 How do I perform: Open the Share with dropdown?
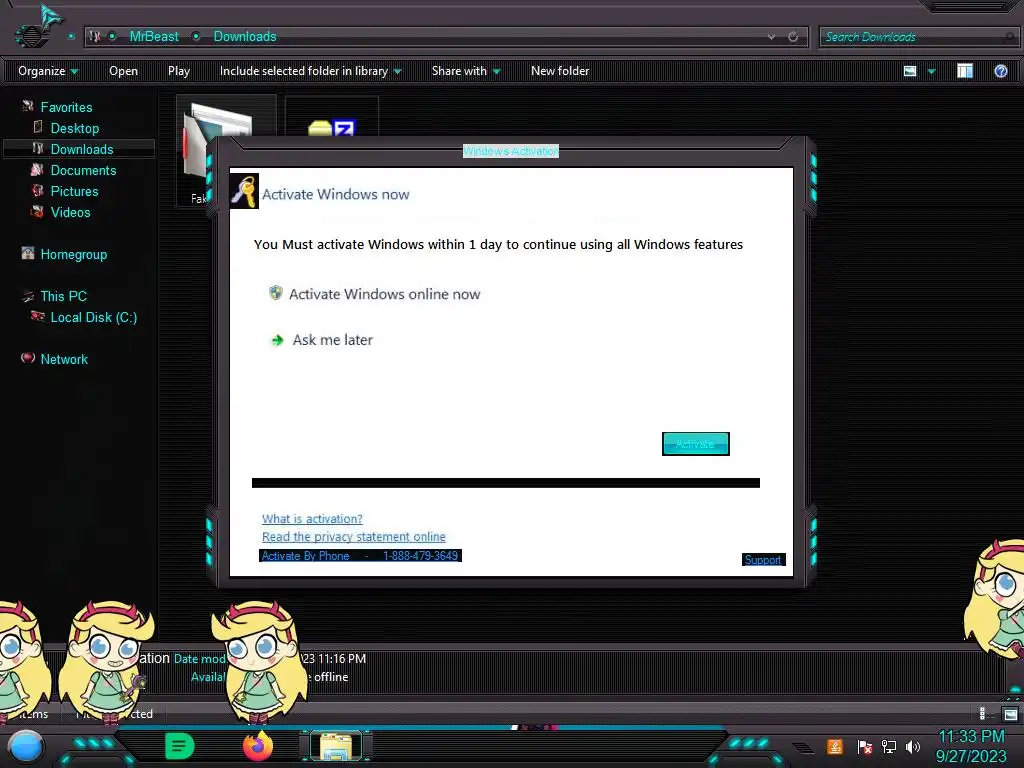pyautogui.click(x=466, y=71)
